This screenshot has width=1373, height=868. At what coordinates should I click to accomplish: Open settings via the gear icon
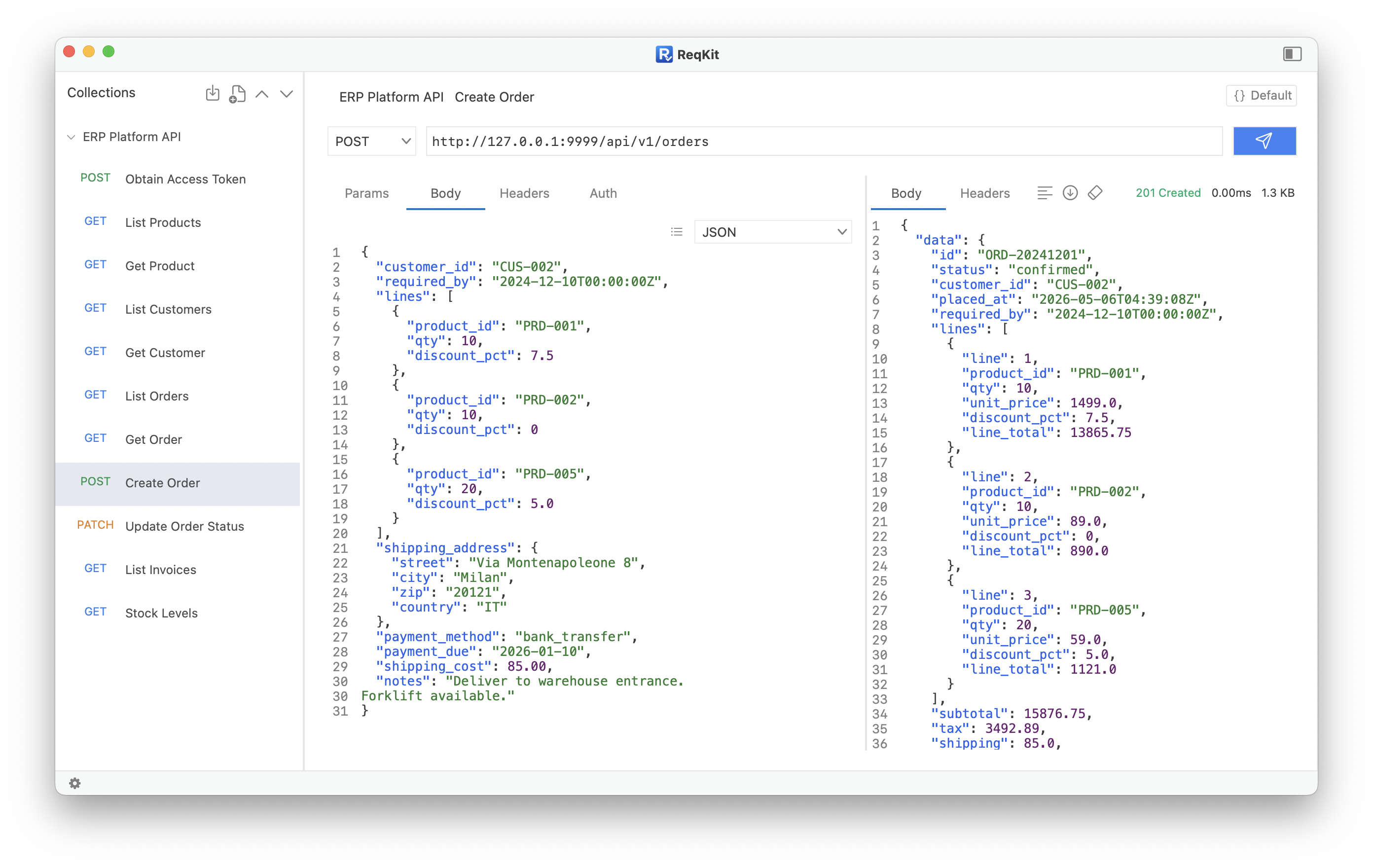(74, 783)
